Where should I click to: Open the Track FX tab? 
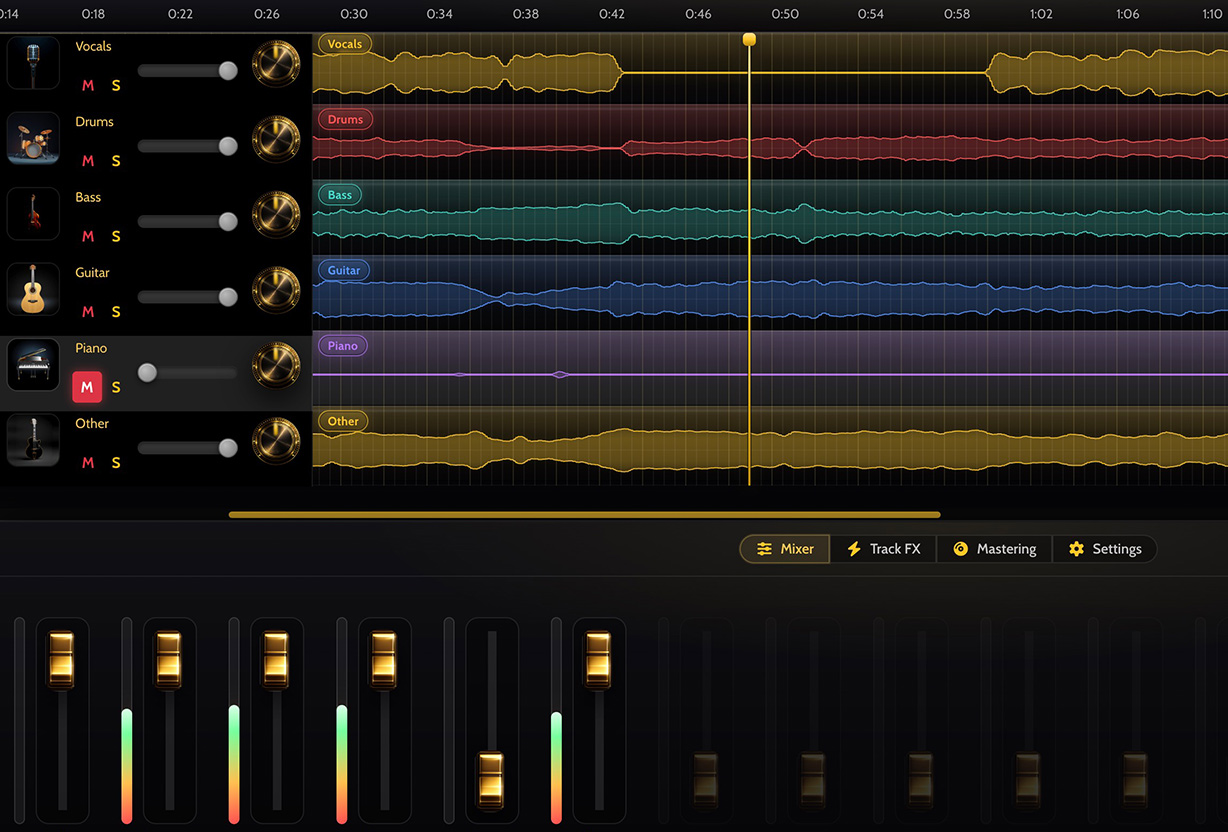click(x=884, y=548)
